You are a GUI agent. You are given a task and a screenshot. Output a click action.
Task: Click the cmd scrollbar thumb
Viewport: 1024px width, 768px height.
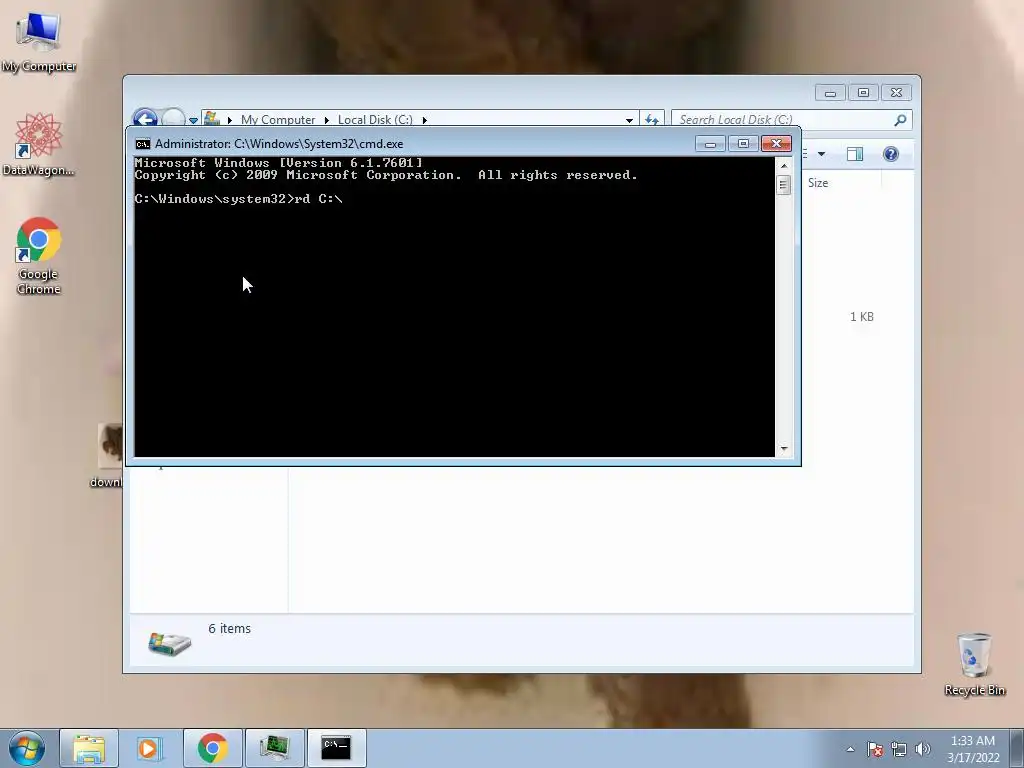click(784, 185)
